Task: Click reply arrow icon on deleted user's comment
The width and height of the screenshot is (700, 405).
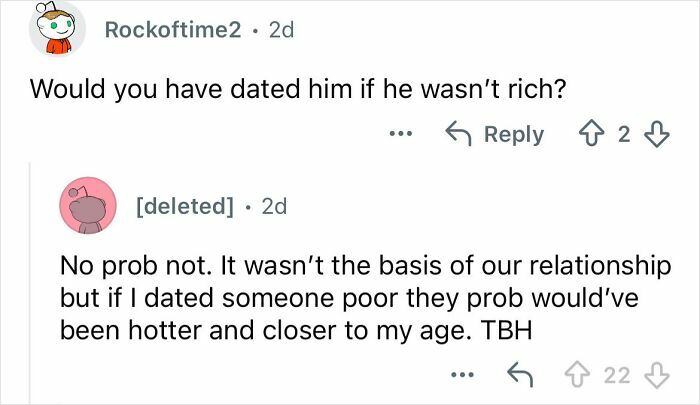Action: 517,375
